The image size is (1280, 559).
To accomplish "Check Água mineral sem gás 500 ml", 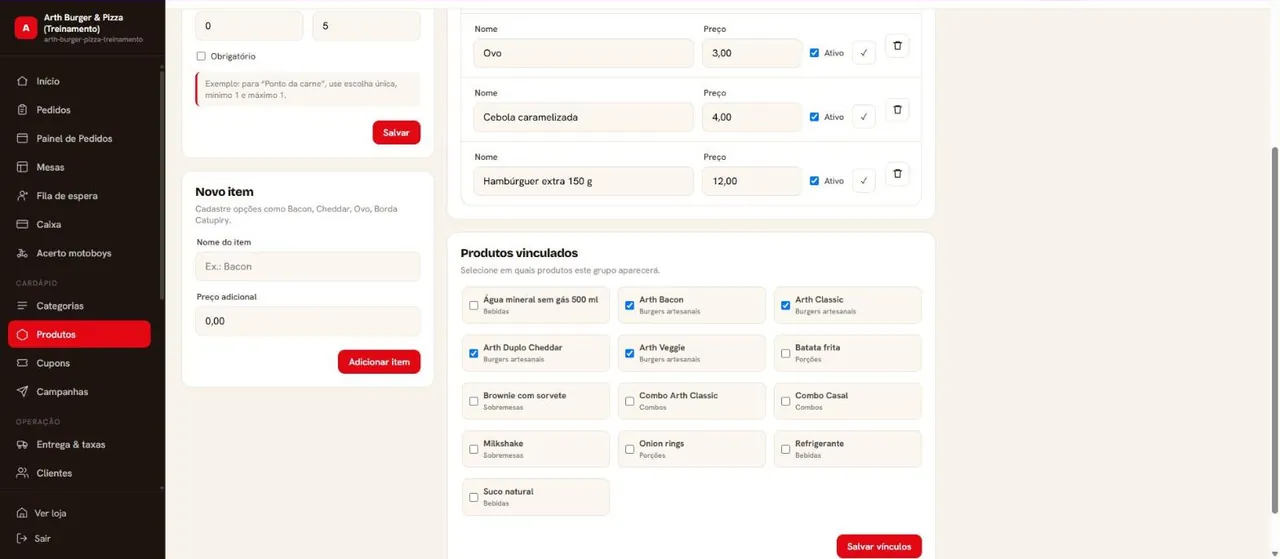I will [474, 306].
